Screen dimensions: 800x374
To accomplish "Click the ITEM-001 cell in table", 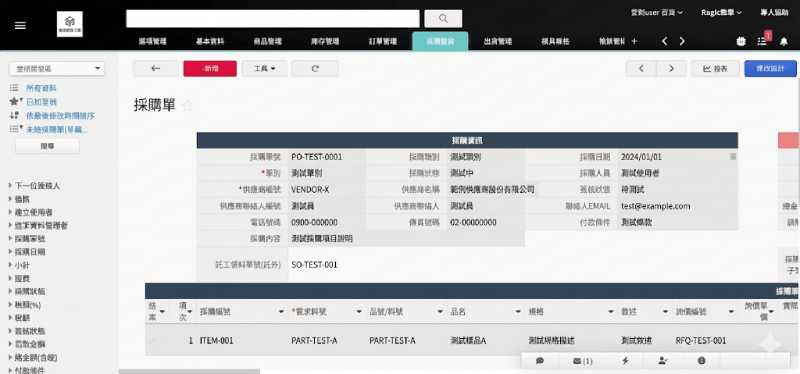I will [x=216, y=340].
